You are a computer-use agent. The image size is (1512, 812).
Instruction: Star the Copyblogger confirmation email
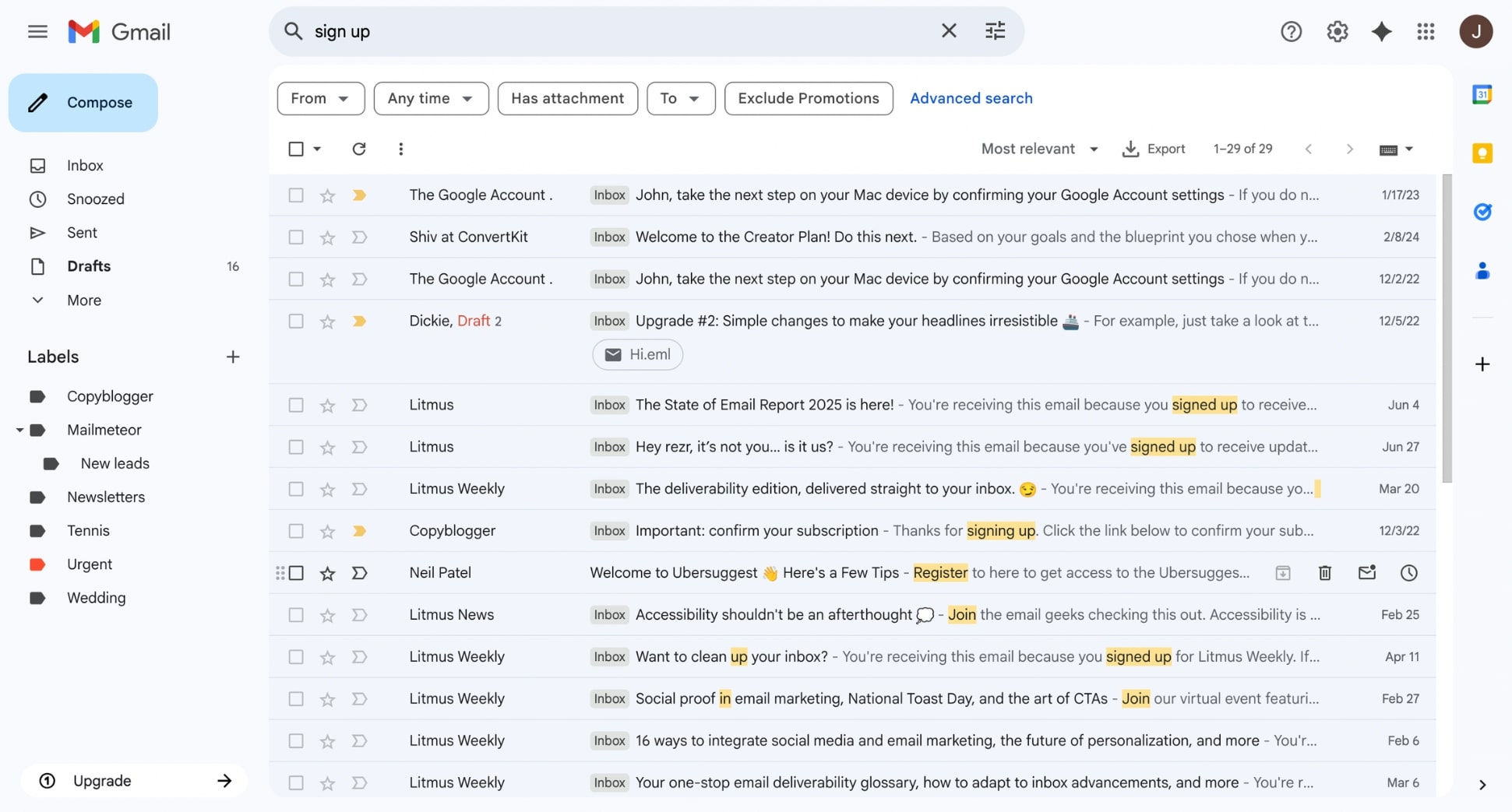(326, 531)
